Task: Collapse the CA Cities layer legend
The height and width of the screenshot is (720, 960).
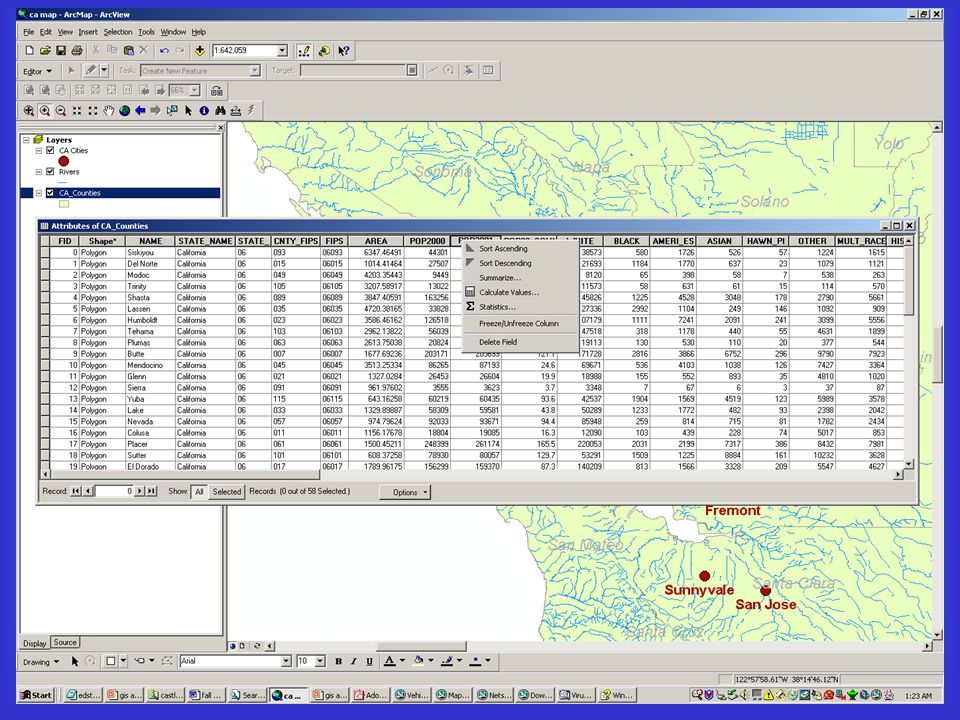Action: [39, 151]
